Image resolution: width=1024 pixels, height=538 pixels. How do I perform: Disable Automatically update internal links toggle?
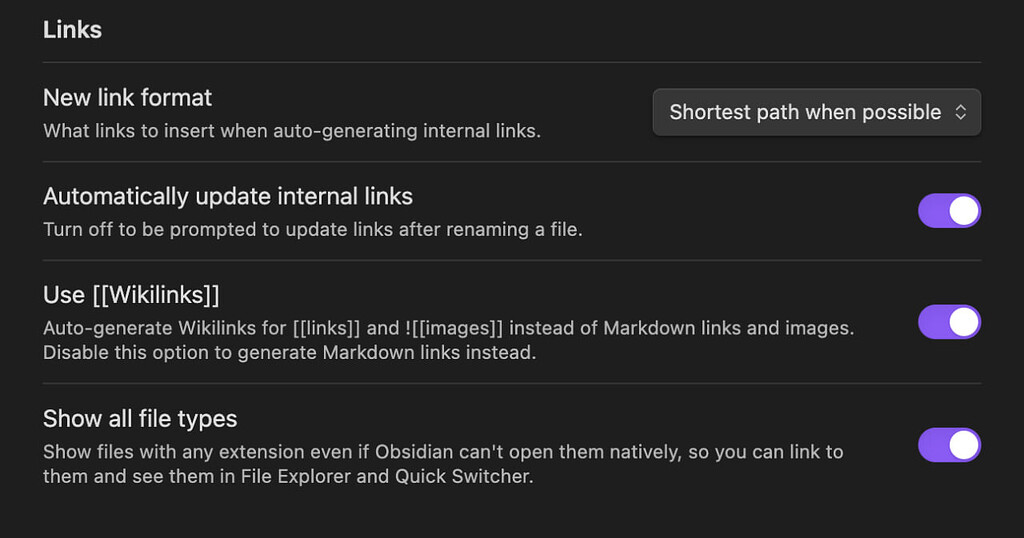948,211
